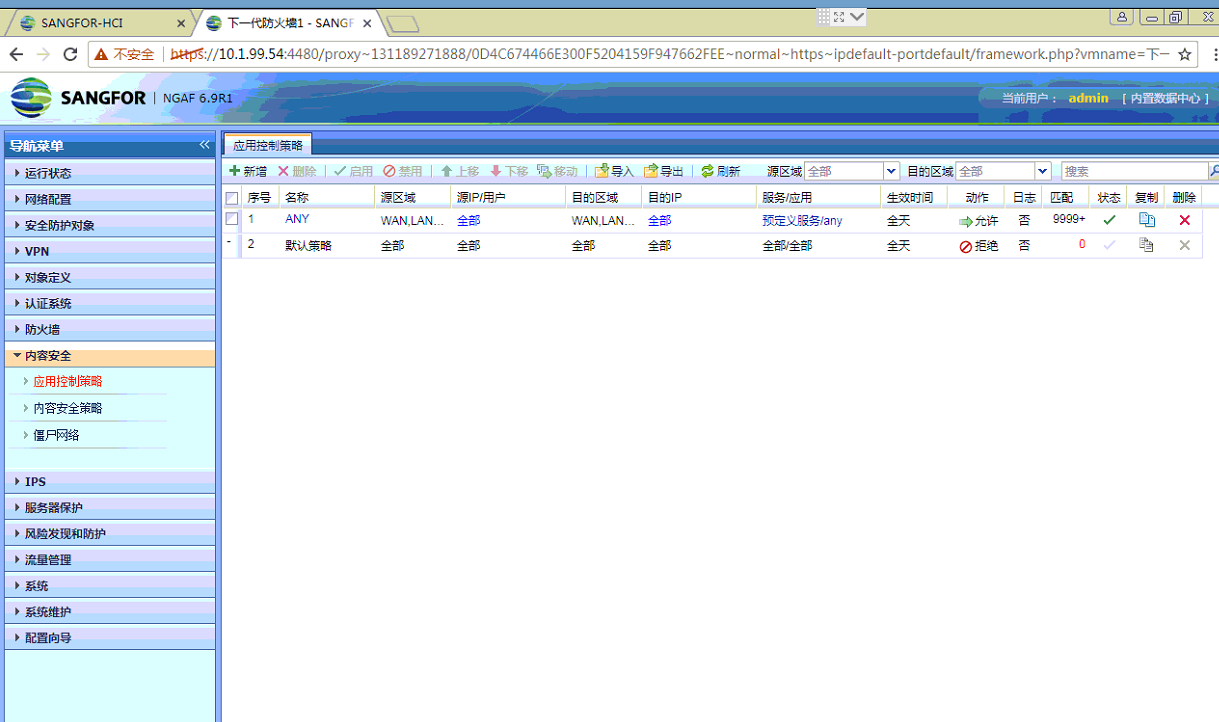Click the 启用 enable toolbar button
The height and width of the screenshot is (722, 1219).
pos(354,171)
